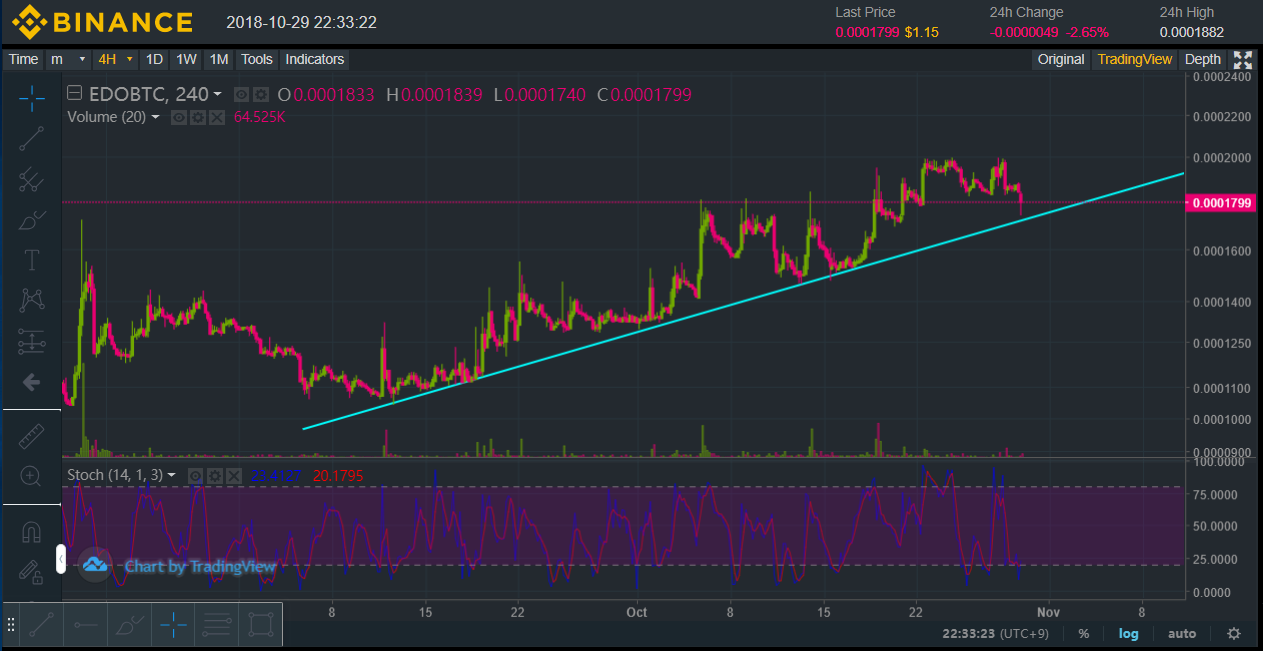Image resolution: width=1263 pixels, height=651 pixels.
Task: Toggle auto scale on price axis
Action: tap(1182, 633)
